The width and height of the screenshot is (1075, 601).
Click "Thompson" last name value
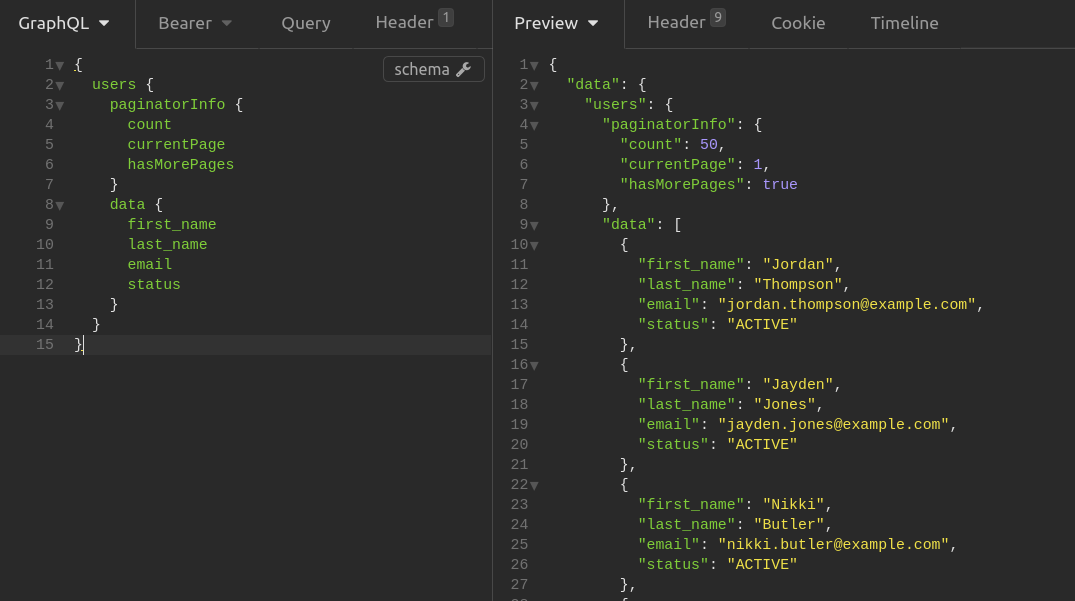point(797,284)
